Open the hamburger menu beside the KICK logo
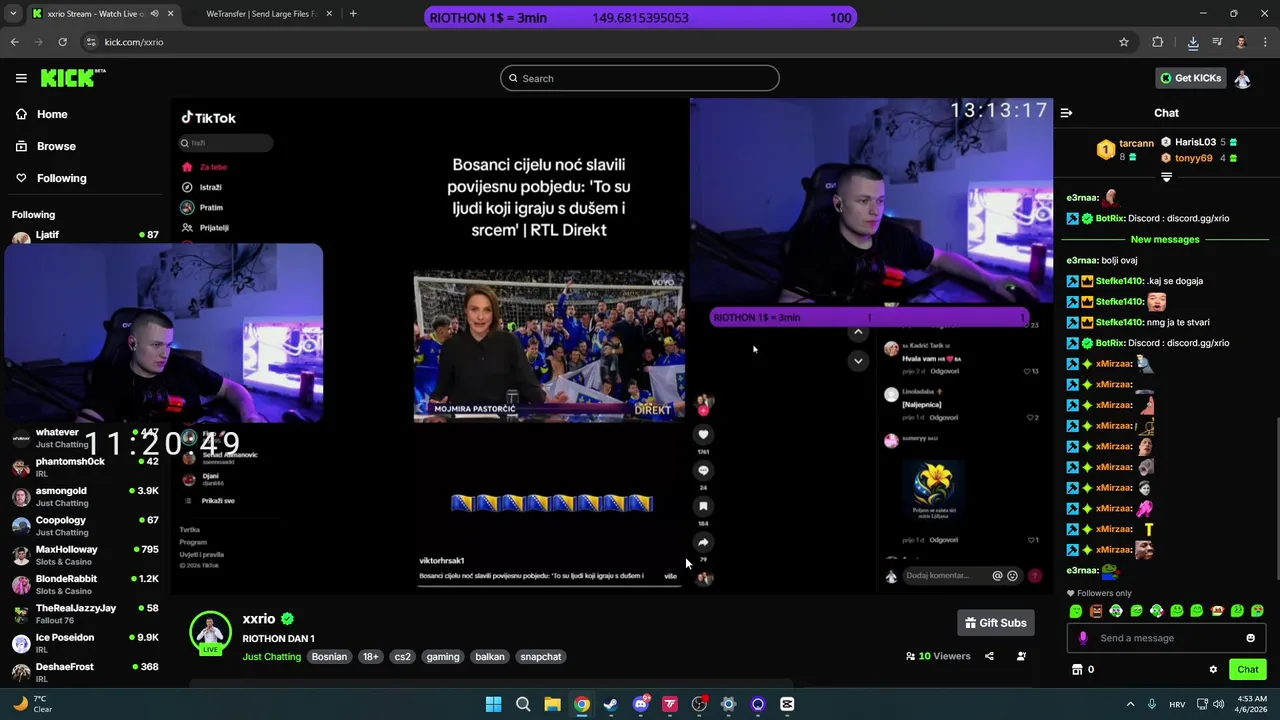 point(21,78)
